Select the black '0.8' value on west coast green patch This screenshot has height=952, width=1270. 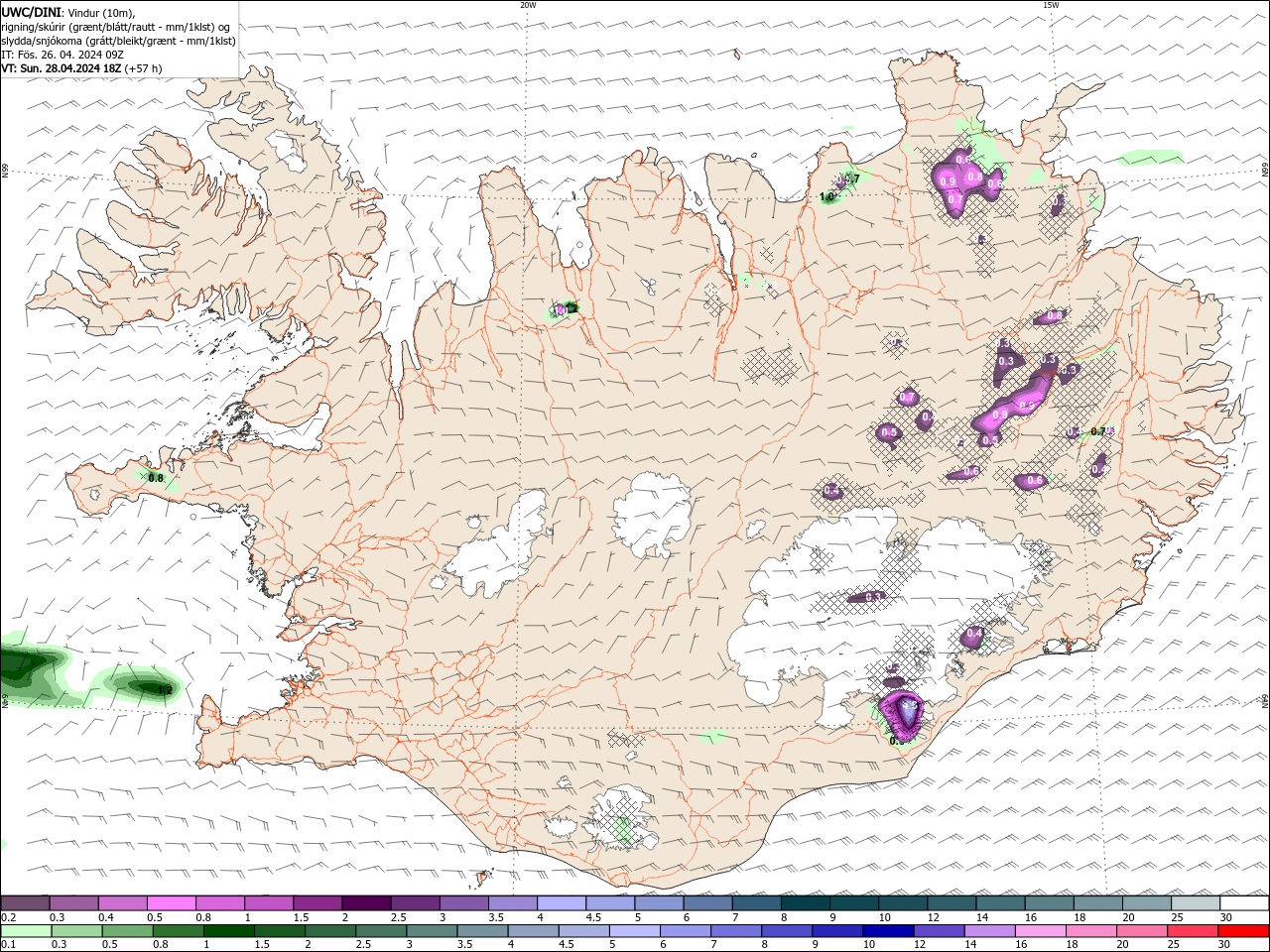[156, 478]
